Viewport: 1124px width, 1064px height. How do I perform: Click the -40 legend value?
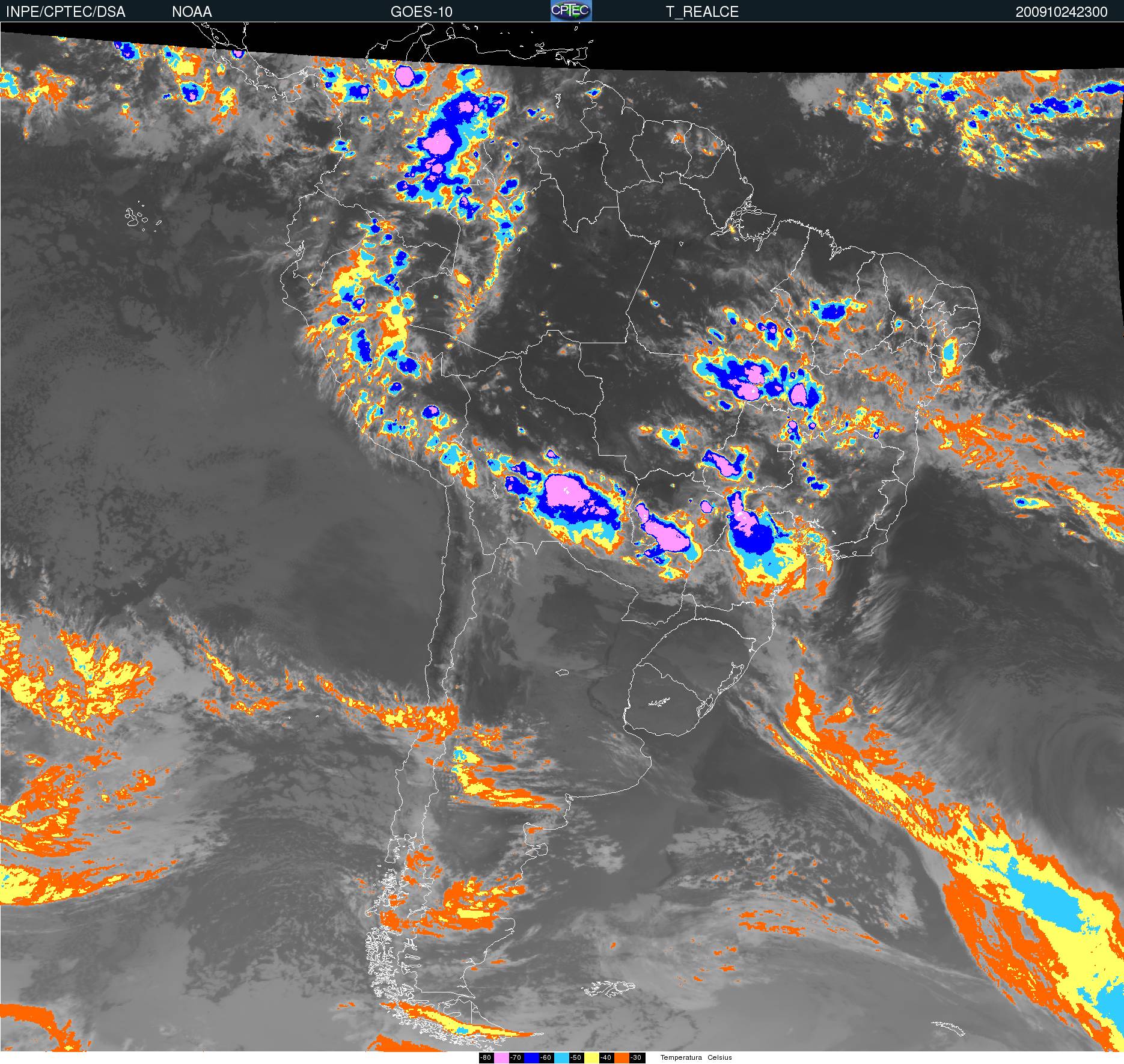pyautogui.click(x=606, y=1058)
